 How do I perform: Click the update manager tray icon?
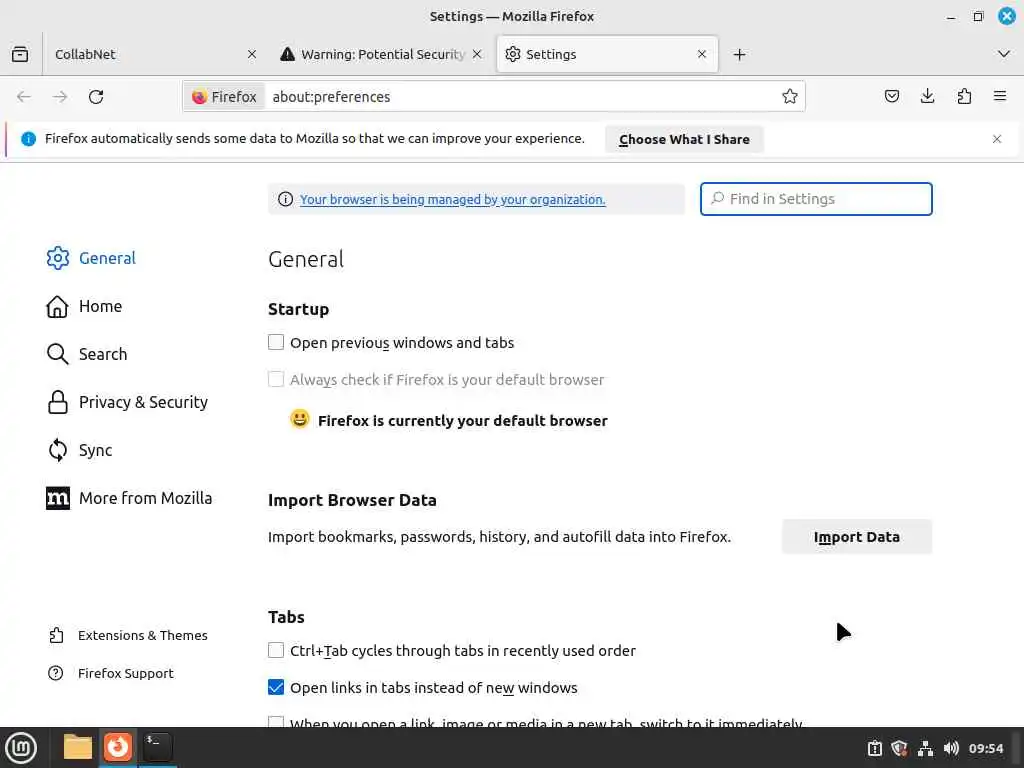tap(874, 748)
